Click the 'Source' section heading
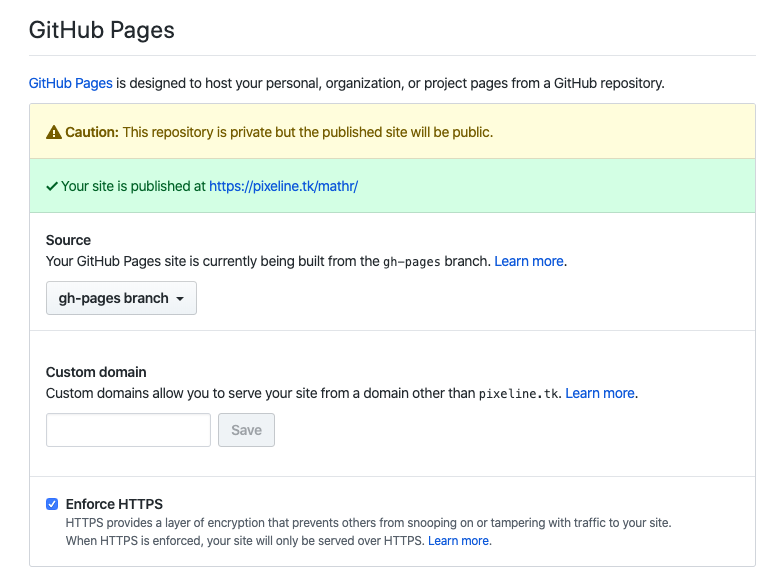 [x=68, y=240]
